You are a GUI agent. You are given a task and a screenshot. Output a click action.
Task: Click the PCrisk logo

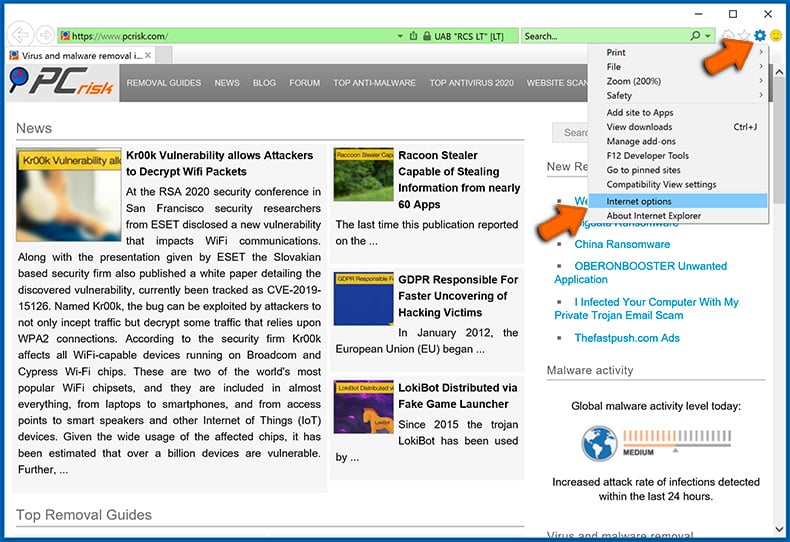pyautogui.click(x=61, y=82)
